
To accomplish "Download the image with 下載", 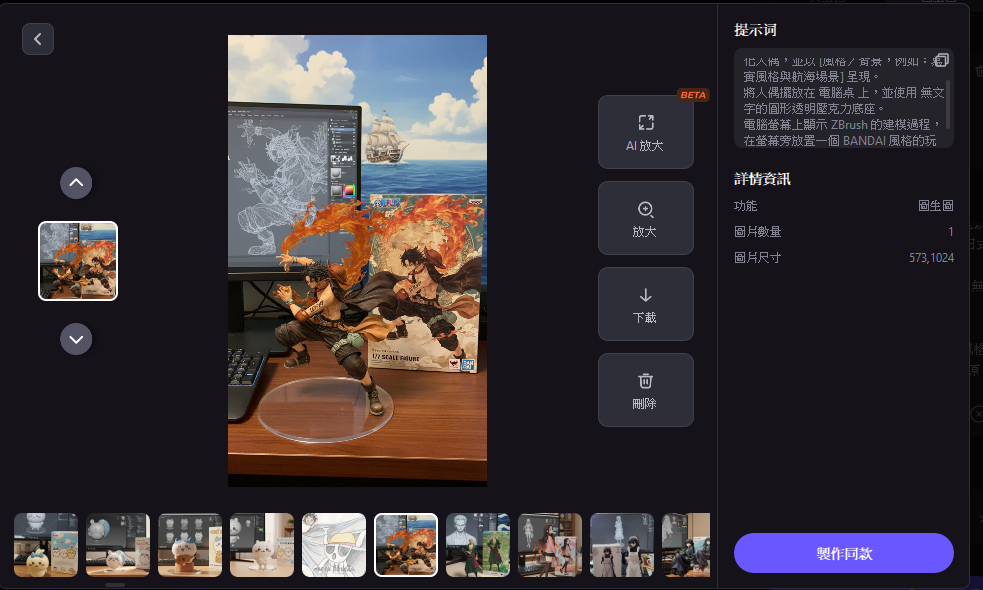I will pos(646,304).
